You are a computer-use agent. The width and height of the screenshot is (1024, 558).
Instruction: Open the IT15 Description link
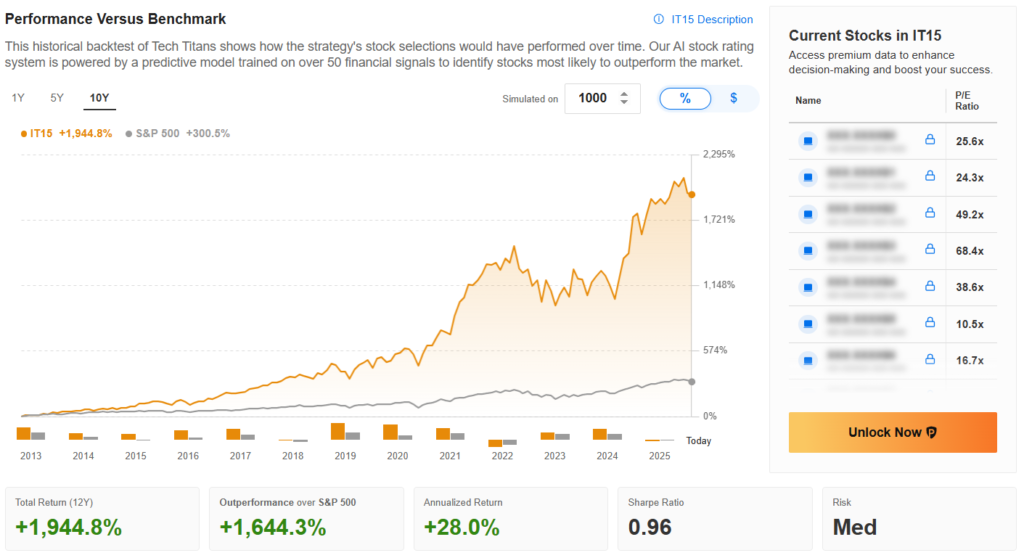[712, 20]
